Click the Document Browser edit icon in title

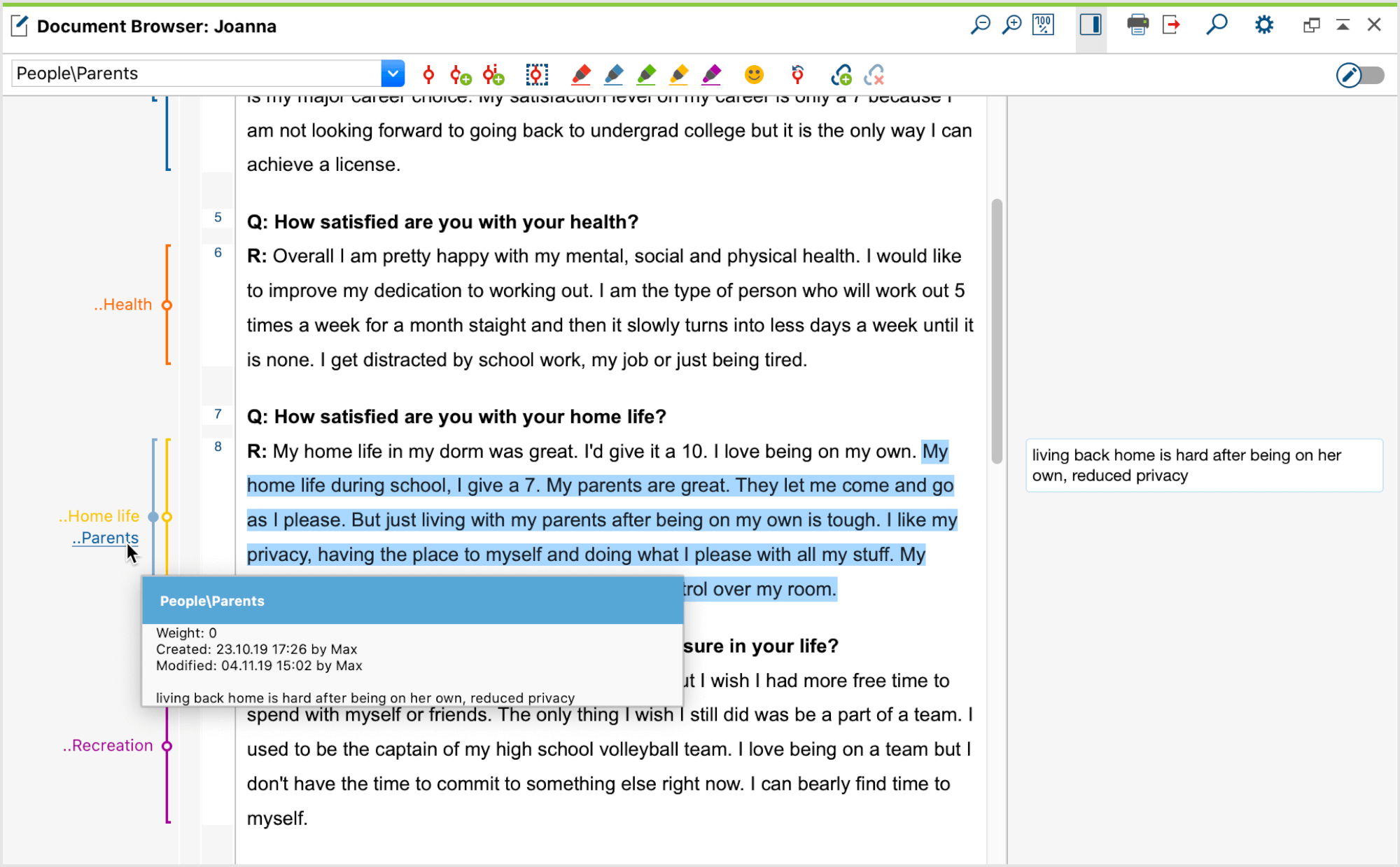(x=20, y=26)
